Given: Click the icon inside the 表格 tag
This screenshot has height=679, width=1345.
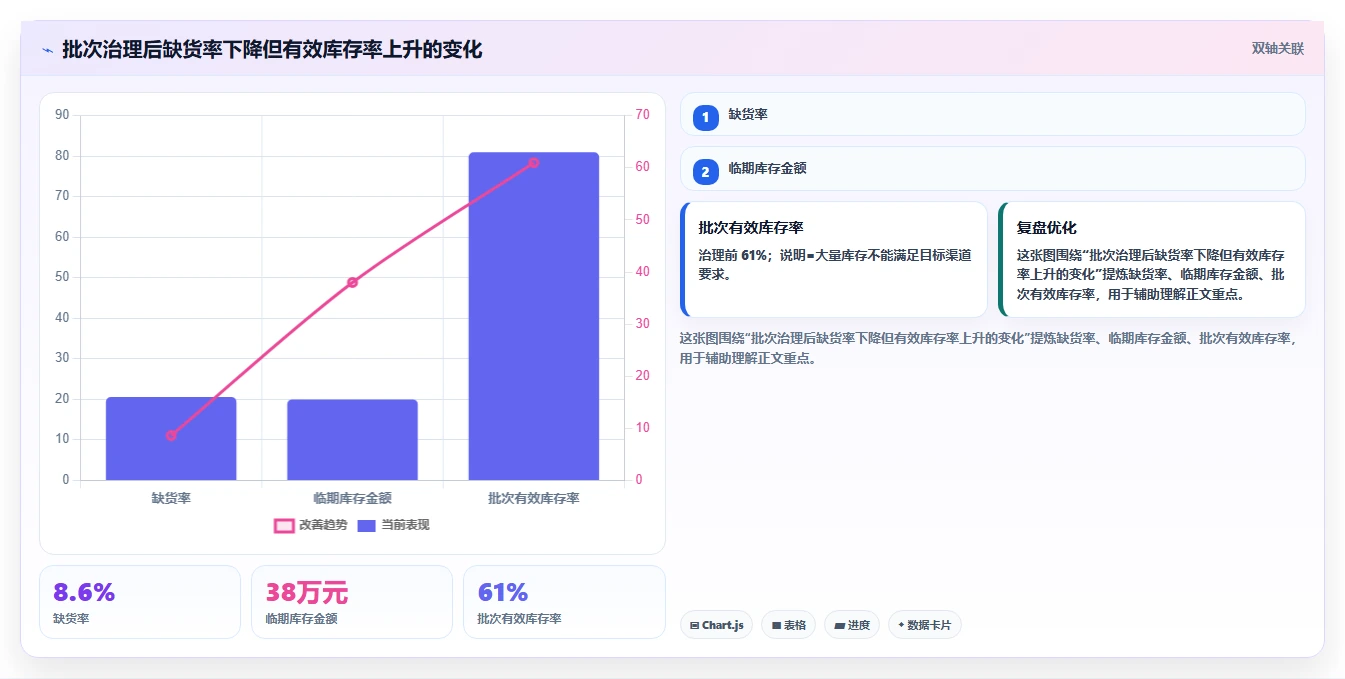Looking at the screenshot, I should click(776, 625).
